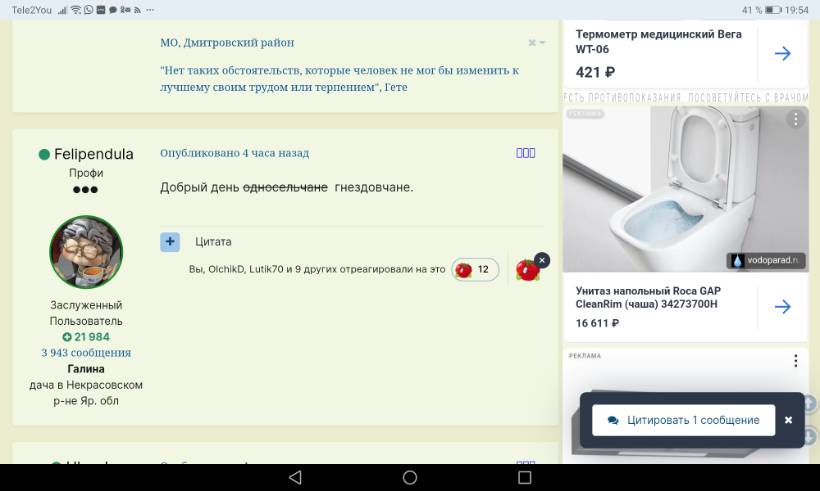Dismiss the multi-quote popup with the X
The image size is (820, 491).
coord(788,420)
